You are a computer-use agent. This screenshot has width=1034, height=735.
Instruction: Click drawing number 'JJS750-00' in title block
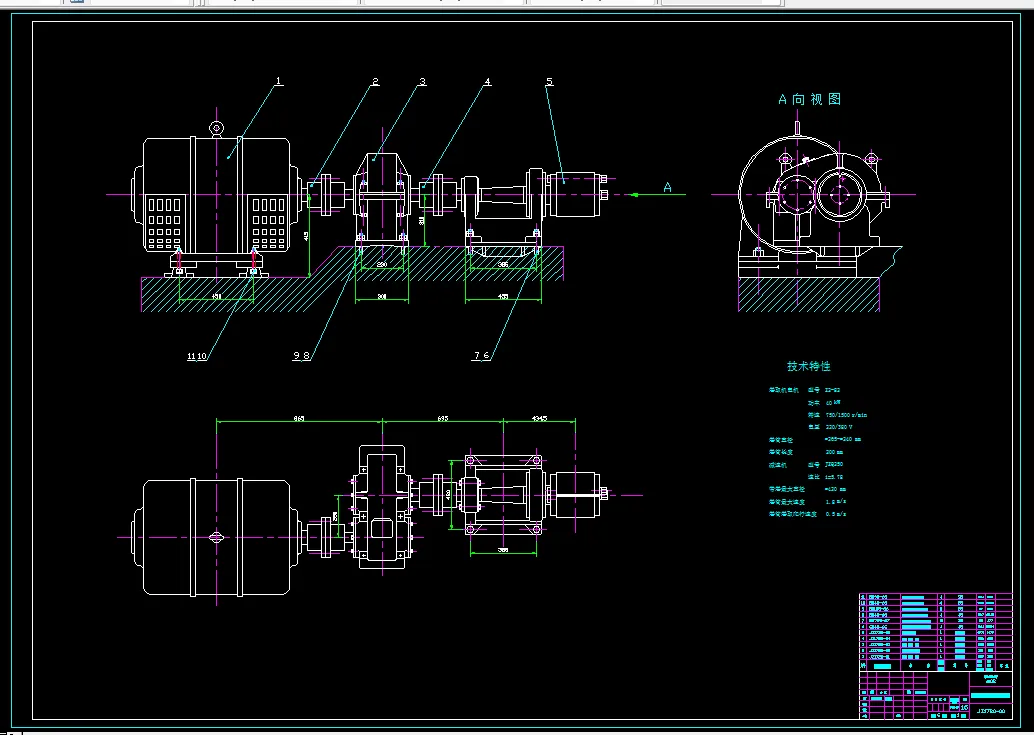991,711
